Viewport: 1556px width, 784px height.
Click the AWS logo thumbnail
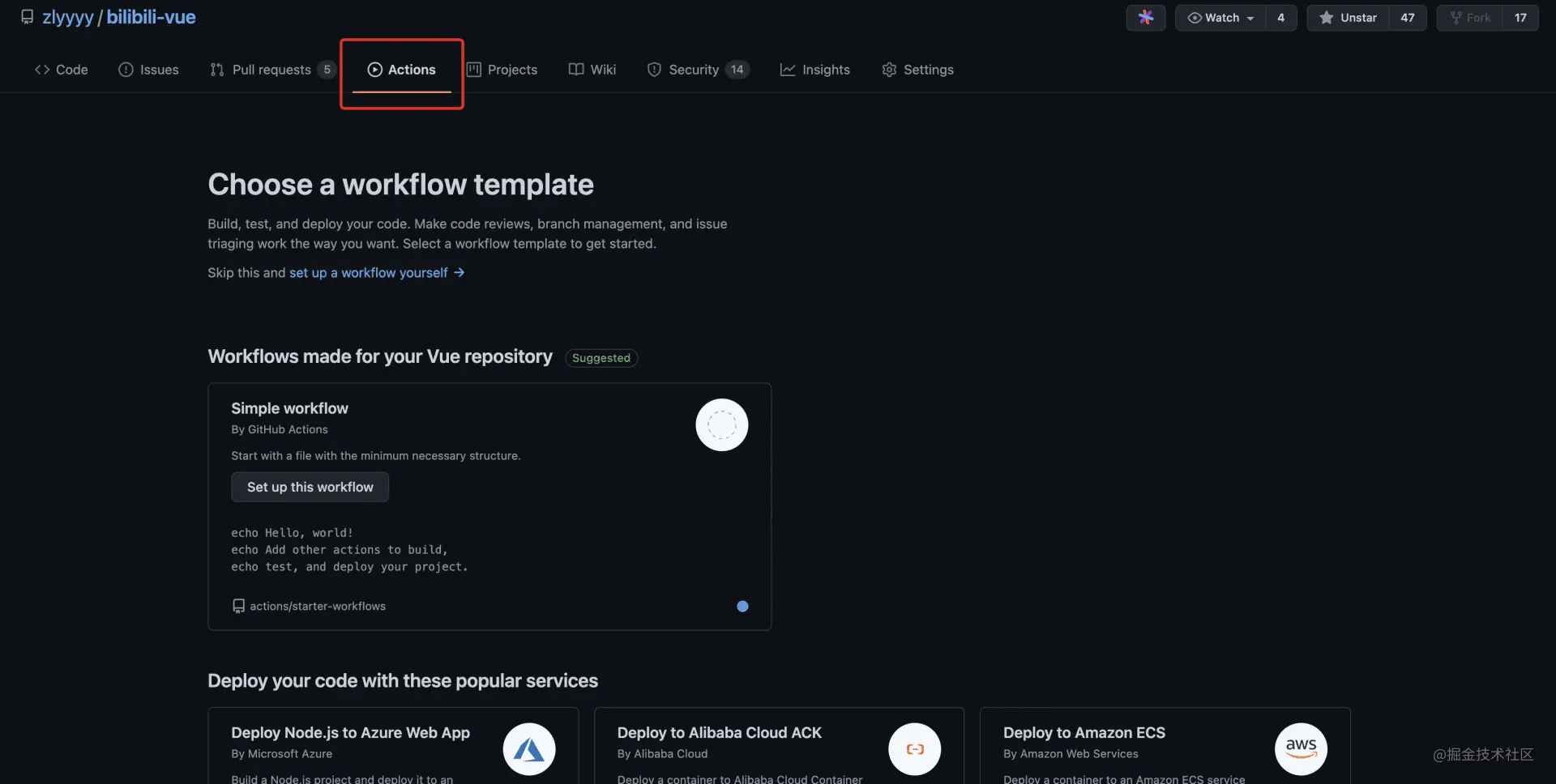coord(1301,749)
